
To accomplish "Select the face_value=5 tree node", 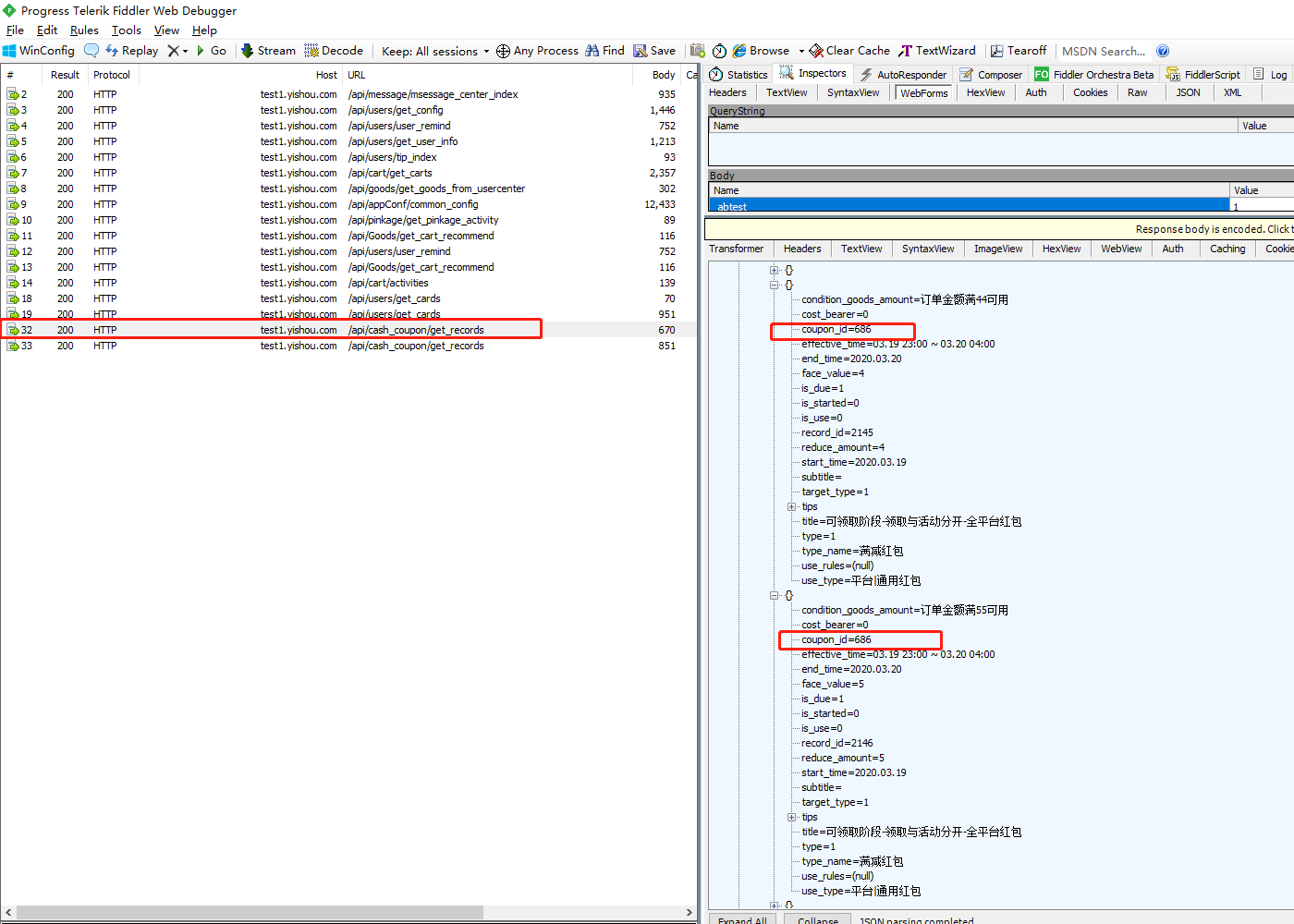I will 833,684.
